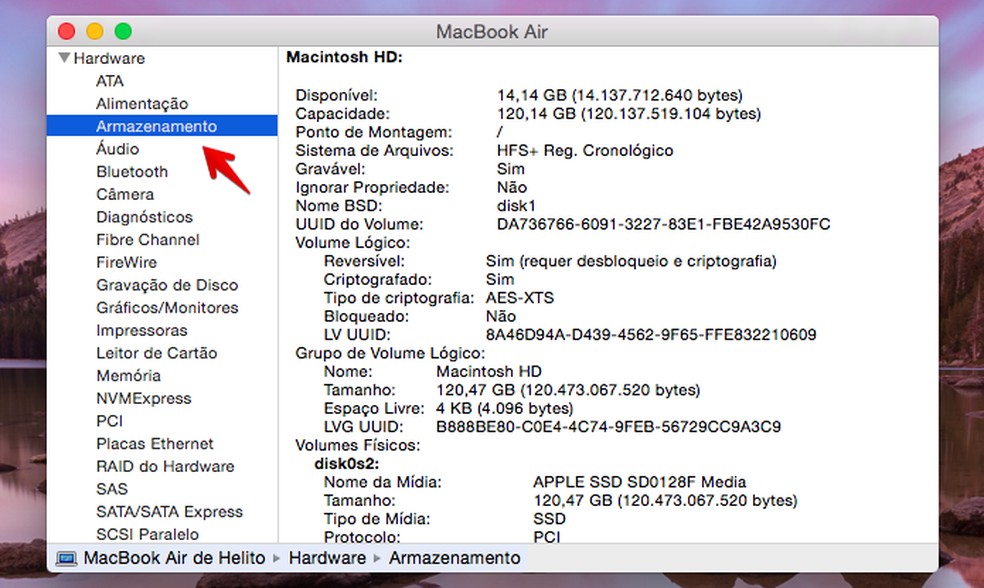Select Fibre Channel entry
This screenshot has height=588, width=984.
click(x=147, y=240)
